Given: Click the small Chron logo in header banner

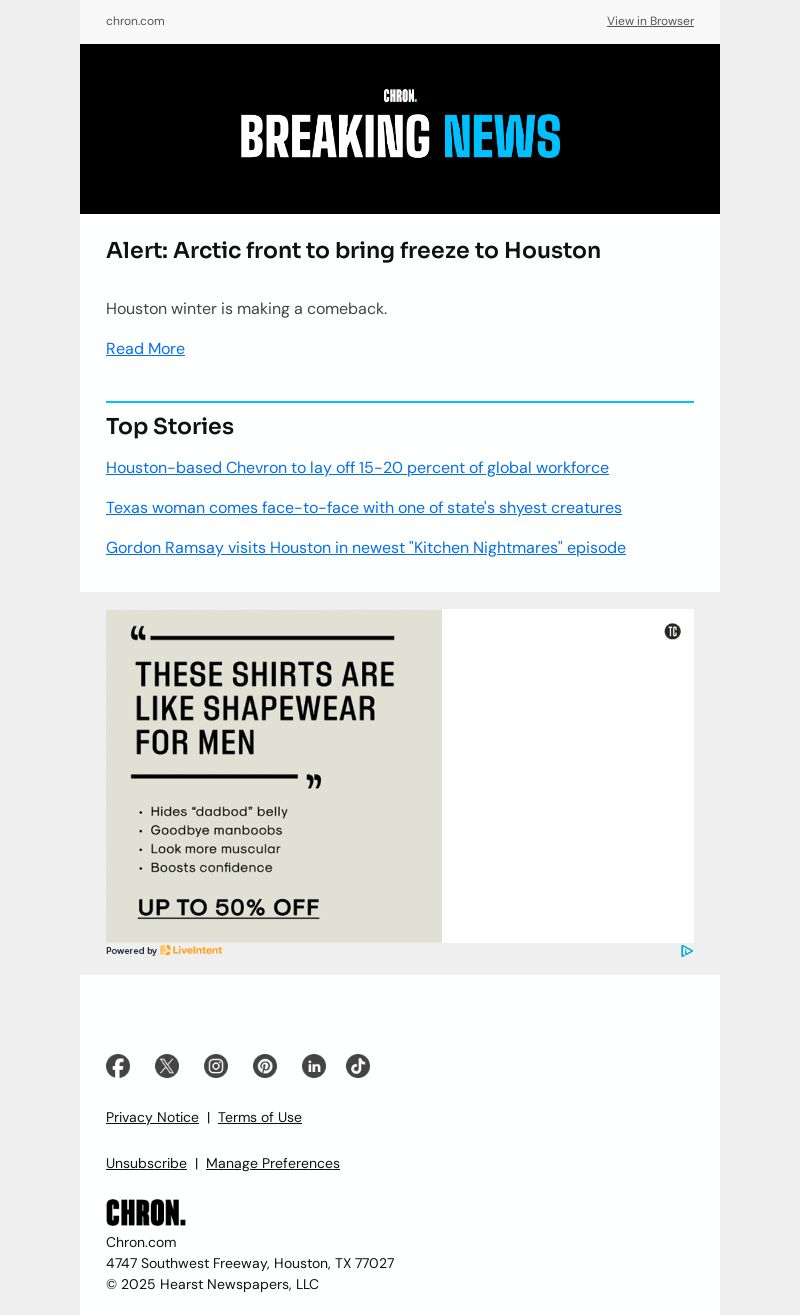Looking at the screenshot, I should tap(400, 96).
